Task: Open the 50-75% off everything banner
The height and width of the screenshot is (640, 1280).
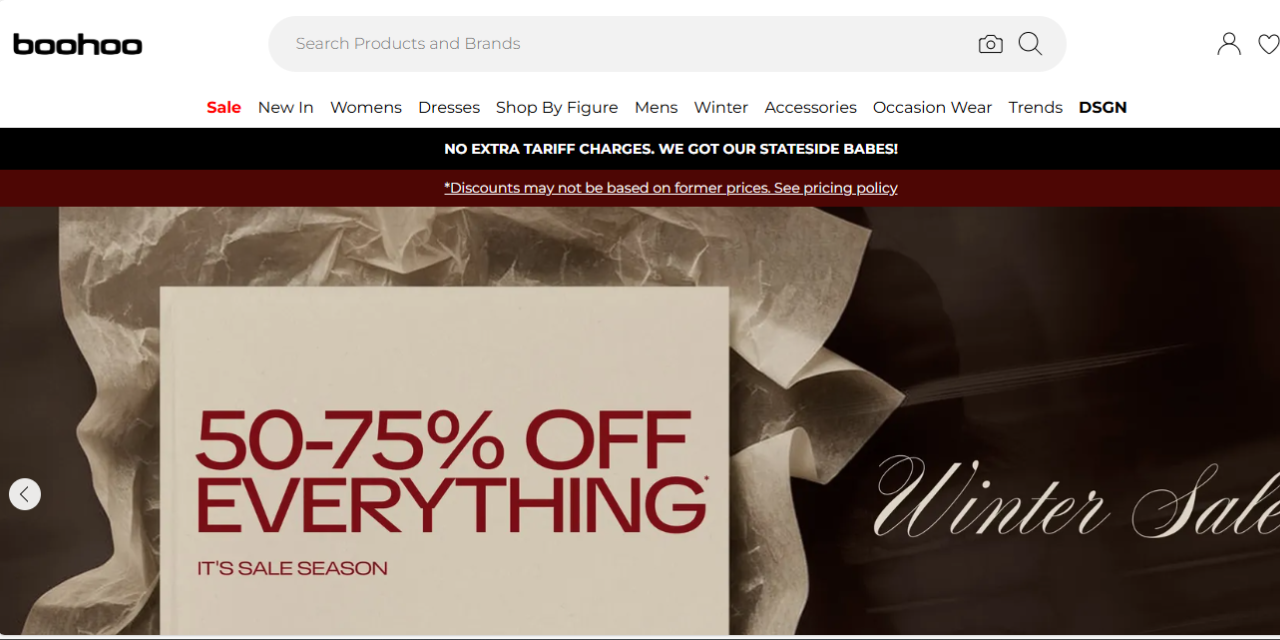Action: click(x=640, y=421)
